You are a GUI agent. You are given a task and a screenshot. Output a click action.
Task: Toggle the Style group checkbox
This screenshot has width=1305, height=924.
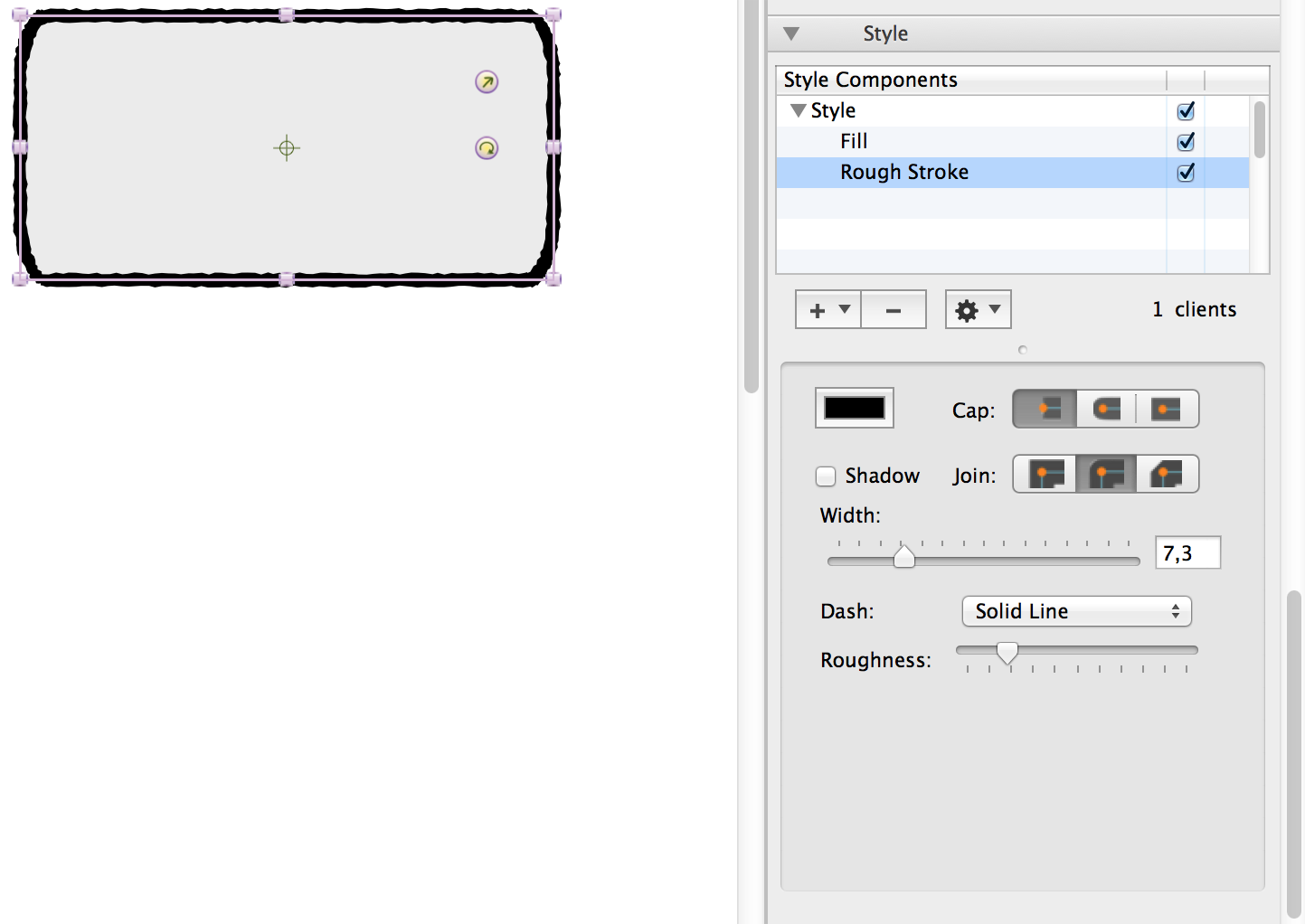1186,111
